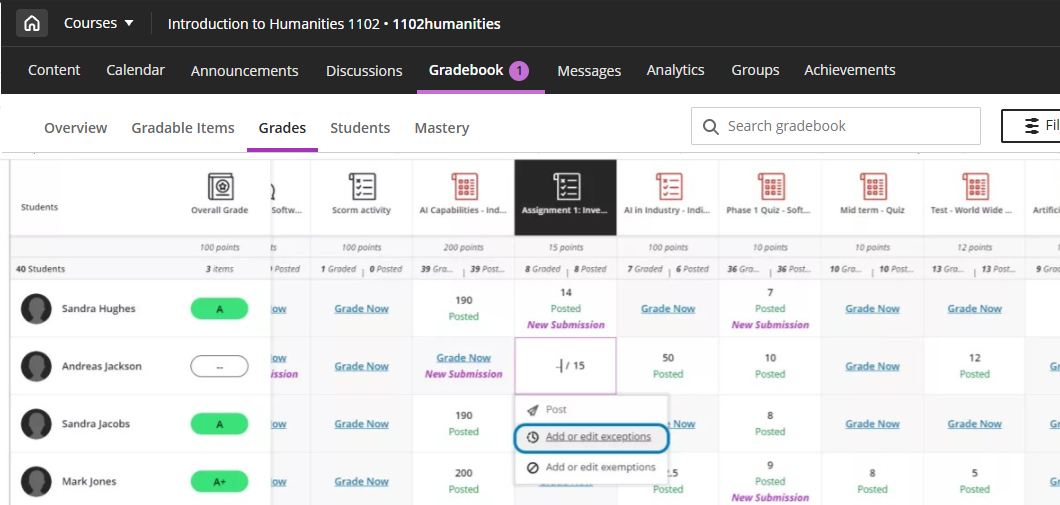Click Grade Now for Sandra Hughes Scorm activity
The height and width of the screenshot is (505, 1060).
[362, 309]
